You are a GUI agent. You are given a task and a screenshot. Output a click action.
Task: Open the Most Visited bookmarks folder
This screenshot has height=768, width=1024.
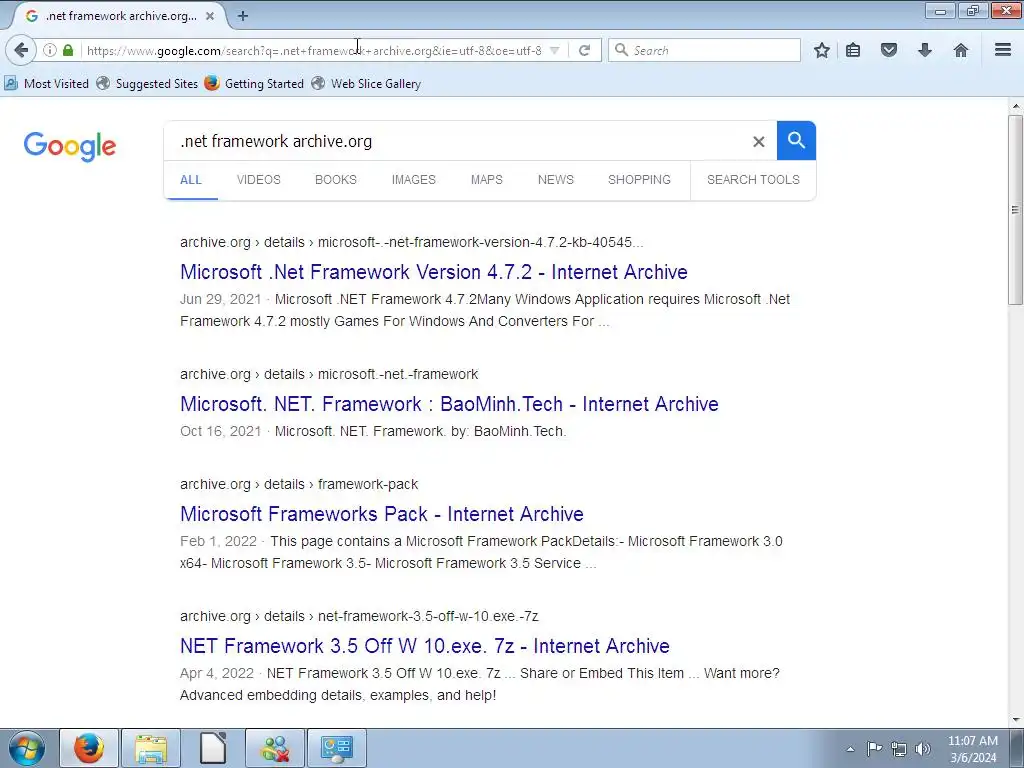[46, 84]
